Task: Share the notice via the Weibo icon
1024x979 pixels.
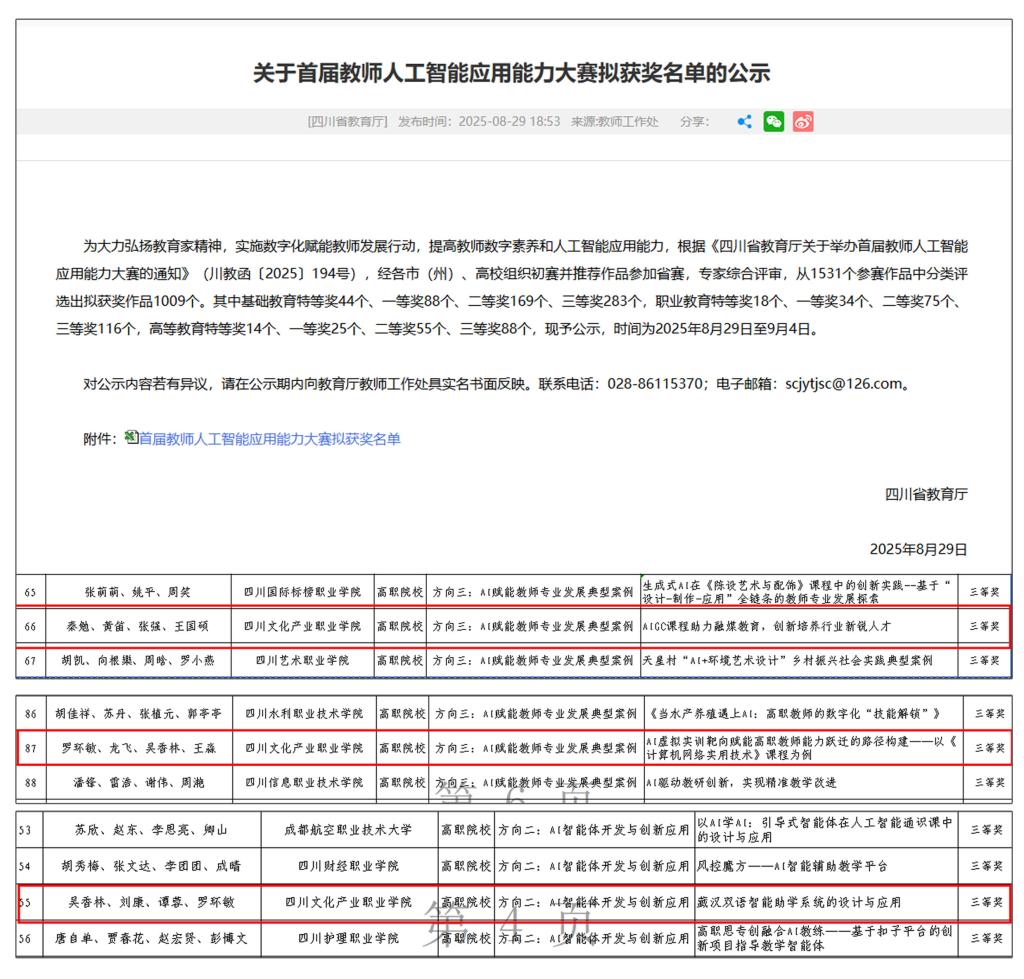Action: click(x=803, y=122)
